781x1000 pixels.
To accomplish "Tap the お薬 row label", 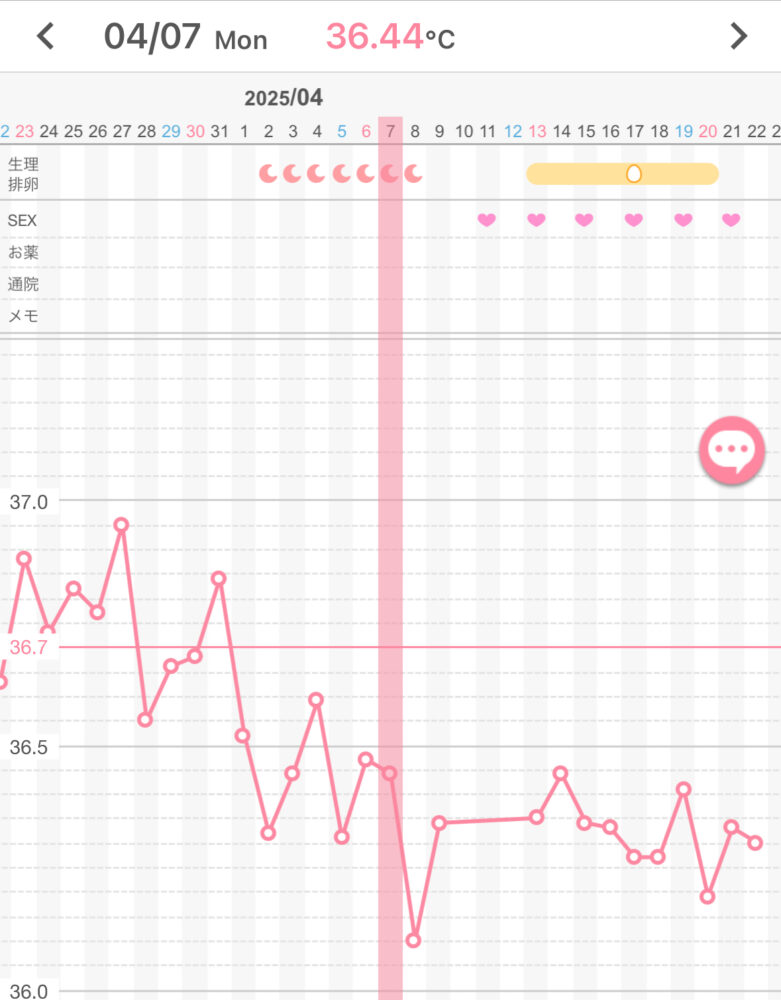I will click(x=23, y=253).
